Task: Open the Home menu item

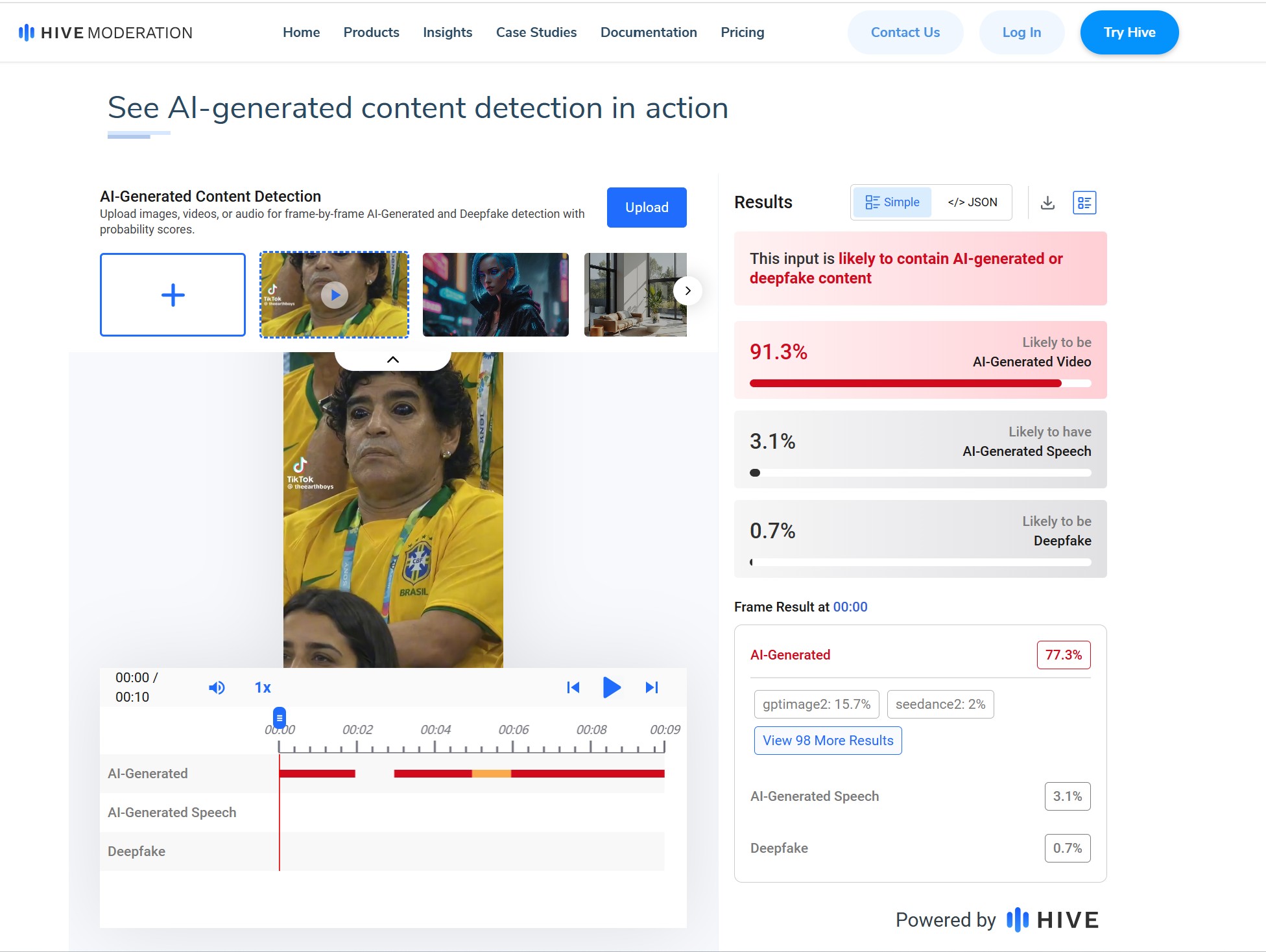Action: (301, 32)
